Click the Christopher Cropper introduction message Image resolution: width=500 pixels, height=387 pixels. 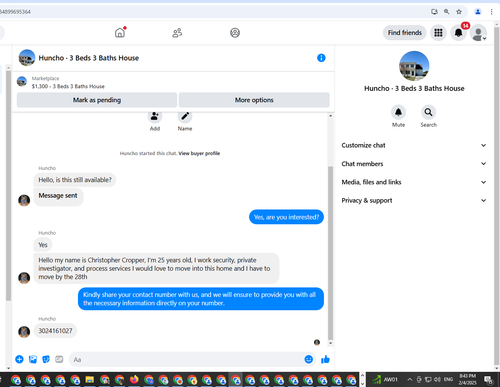click(156, 268)
